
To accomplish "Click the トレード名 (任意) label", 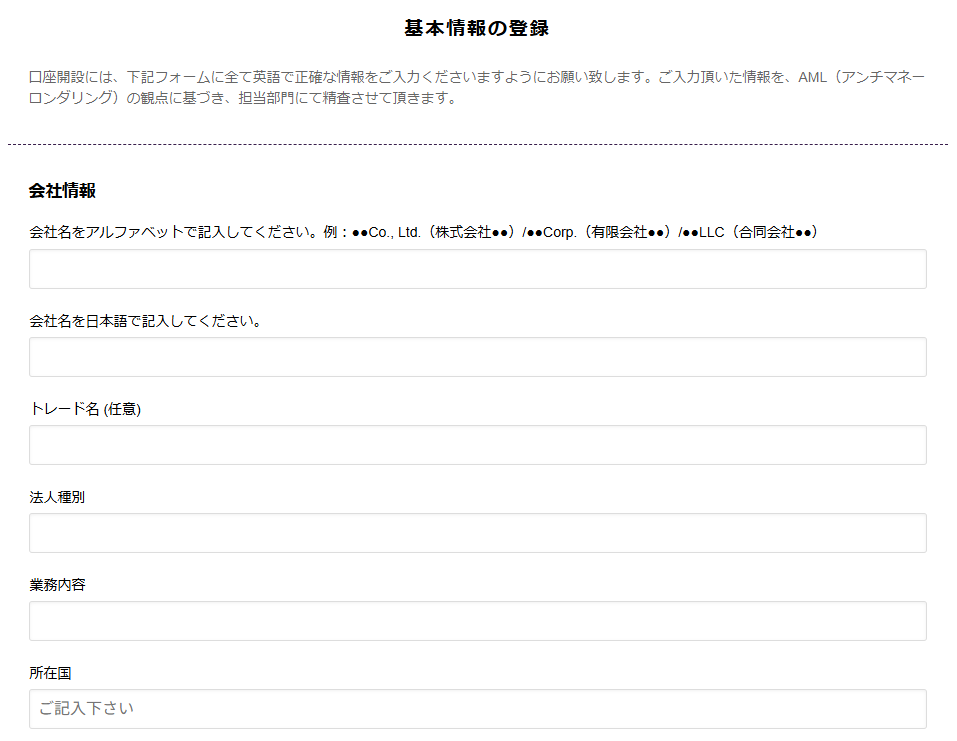I will (x=85, y=409).
